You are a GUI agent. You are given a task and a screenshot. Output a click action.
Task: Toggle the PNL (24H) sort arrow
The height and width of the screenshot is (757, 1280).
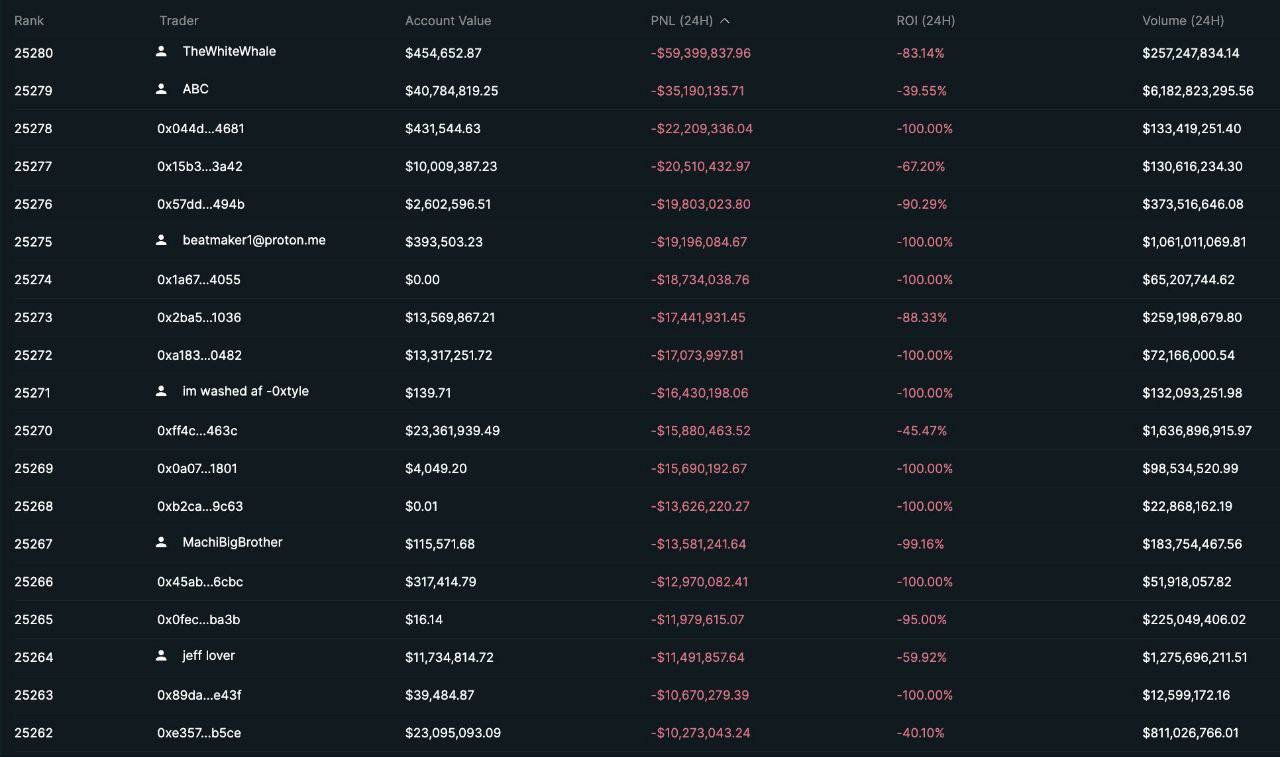tap(725, 21)
